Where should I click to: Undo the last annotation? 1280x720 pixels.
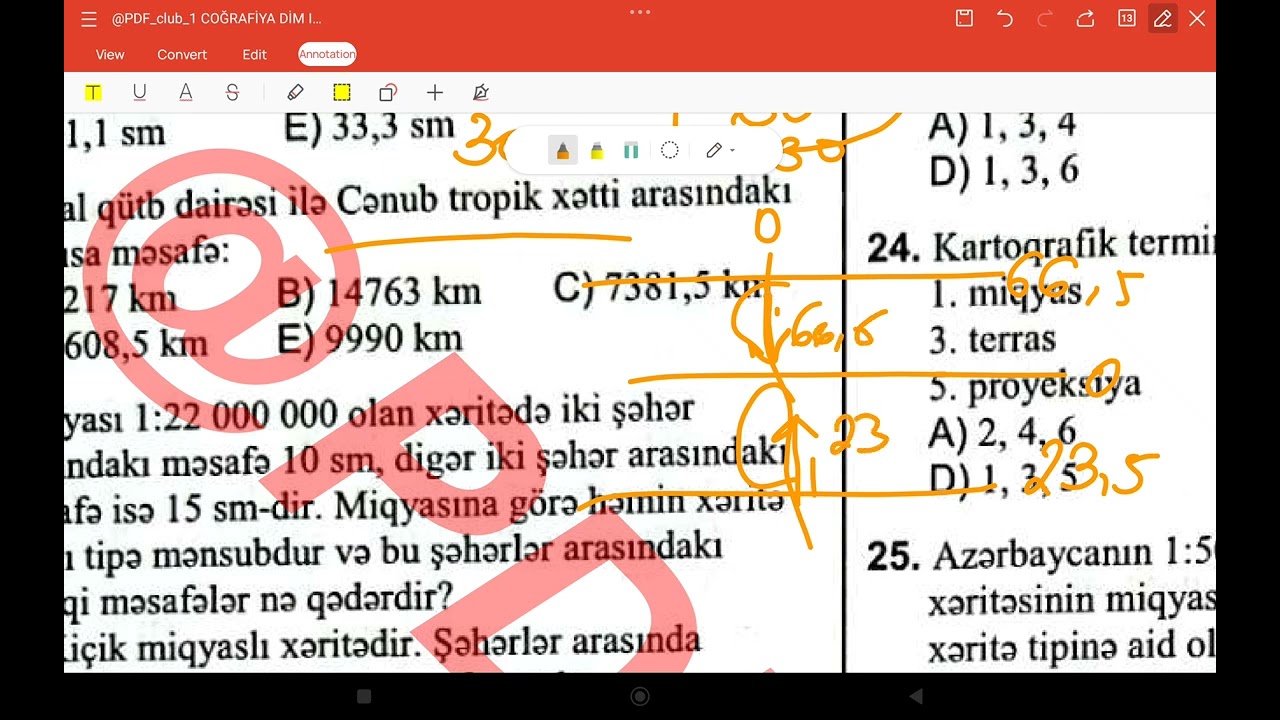(1005, 18)
